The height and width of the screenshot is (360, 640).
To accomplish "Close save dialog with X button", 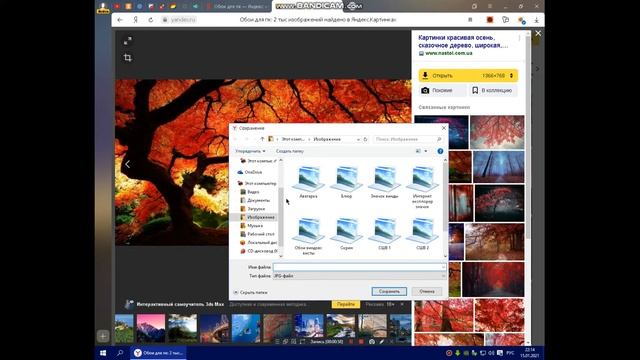I will (444, 128).
